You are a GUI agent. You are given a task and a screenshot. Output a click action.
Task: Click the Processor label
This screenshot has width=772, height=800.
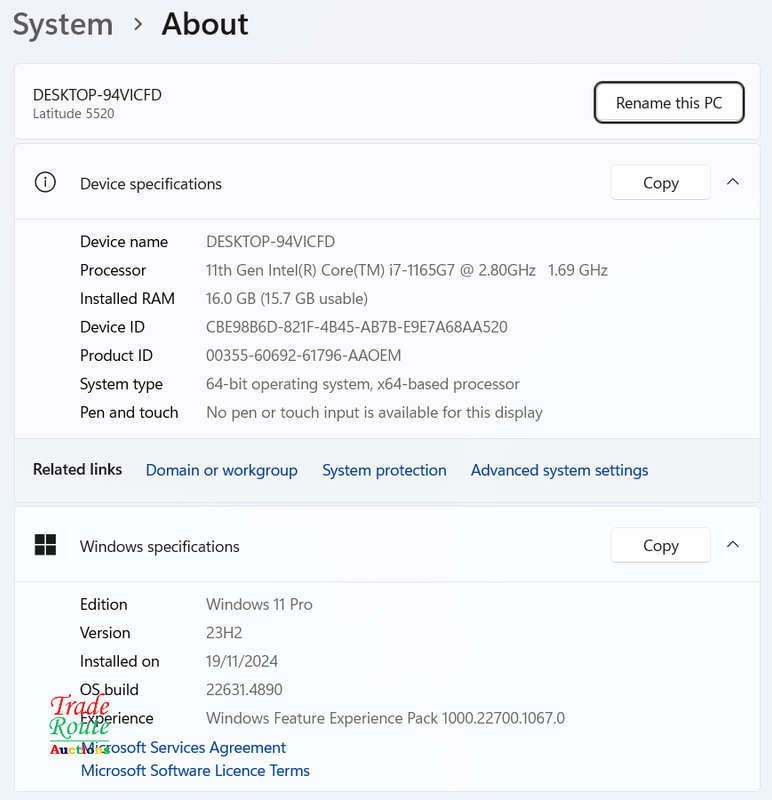[113, 270]
